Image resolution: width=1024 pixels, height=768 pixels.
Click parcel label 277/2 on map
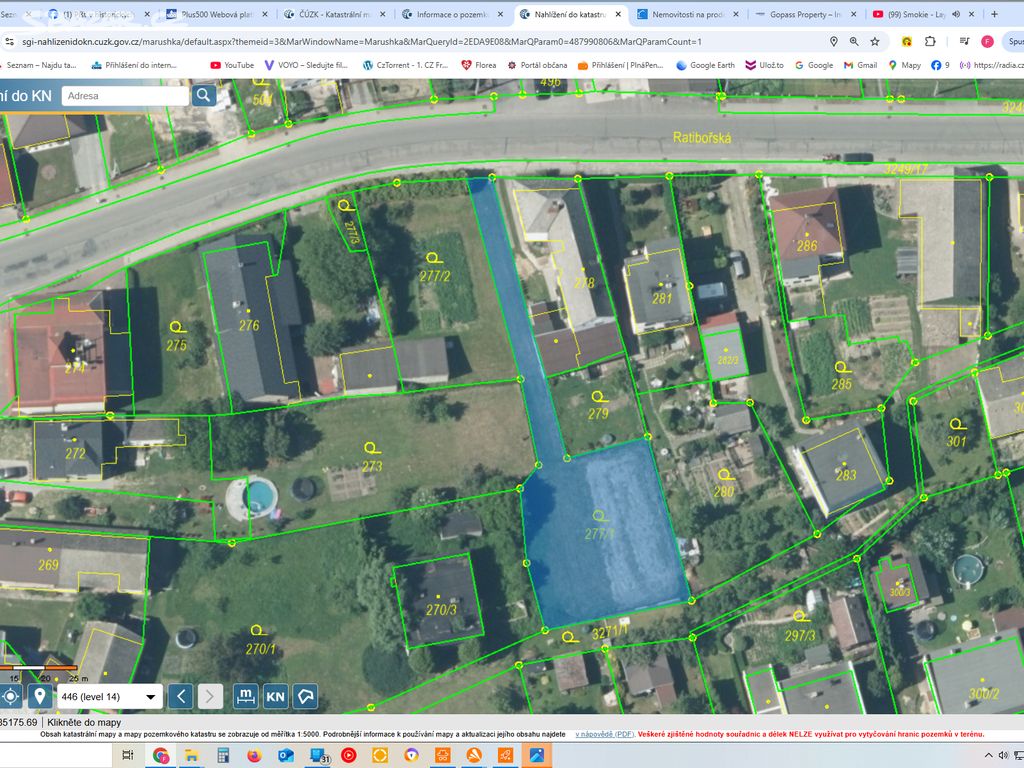(435, 276)
